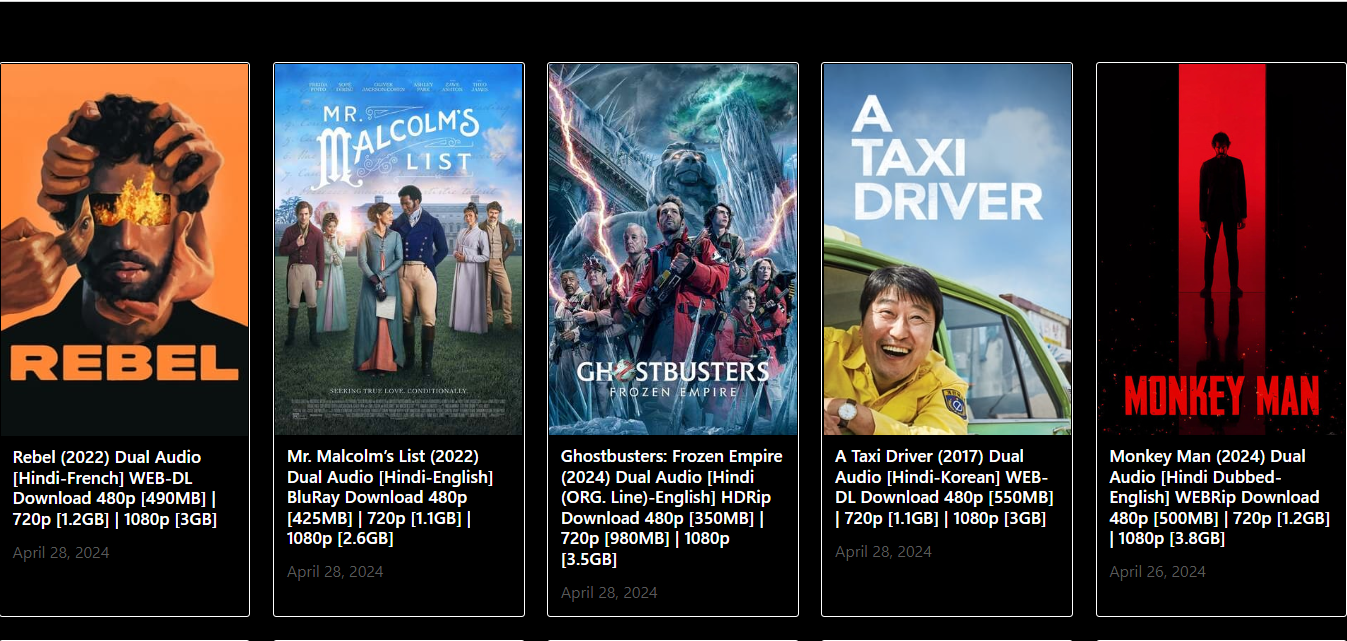Click the A Taxi Driver (2017) title link
Screen dimensions: 1347x641
click(x=944, y=487)
